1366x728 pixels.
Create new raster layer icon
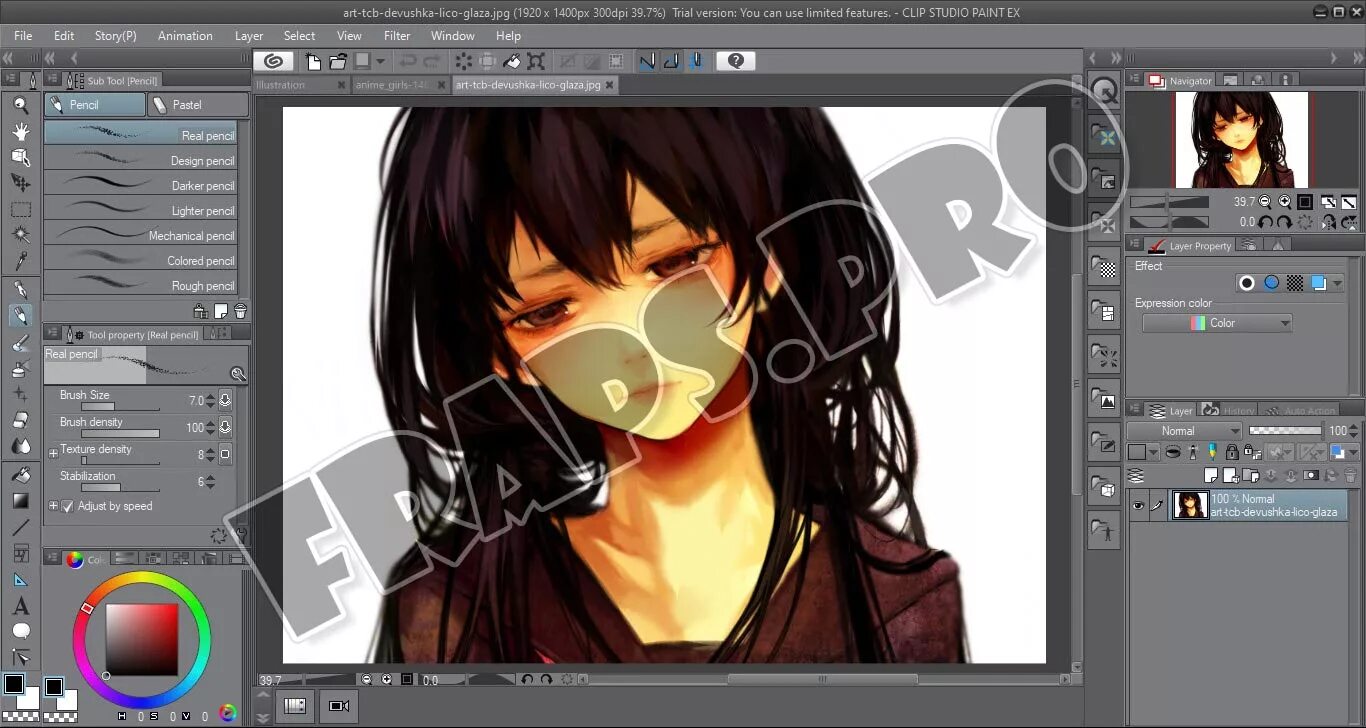pos(1211,476)
